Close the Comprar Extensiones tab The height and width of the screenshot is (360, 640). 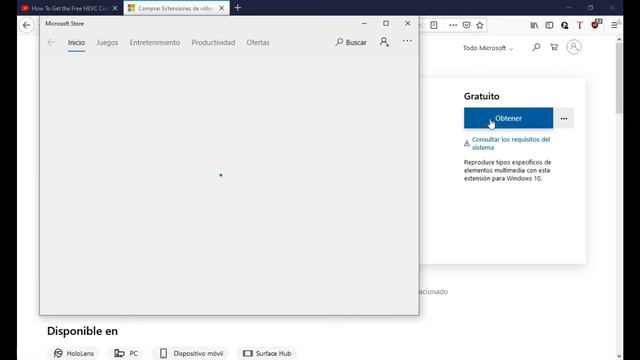point(222,8)
